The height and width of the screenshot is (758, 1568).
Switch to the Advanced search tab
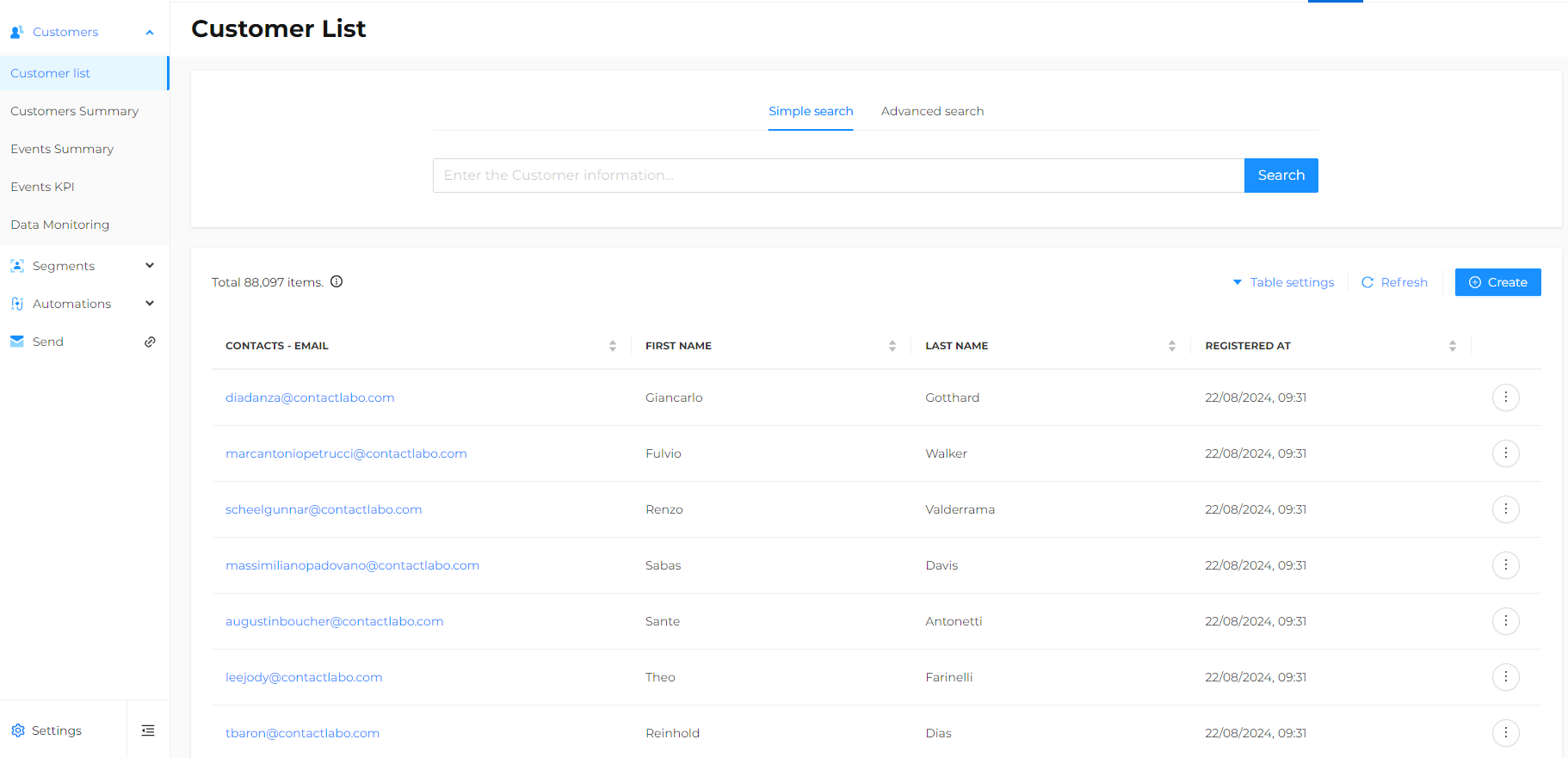click(932, 111)
